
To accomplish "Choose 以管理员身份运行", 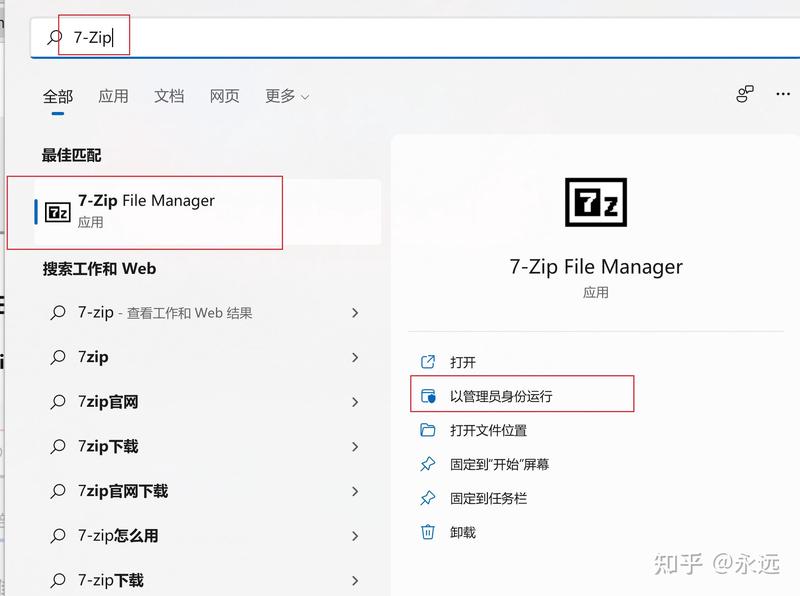I will click(501, 396).
